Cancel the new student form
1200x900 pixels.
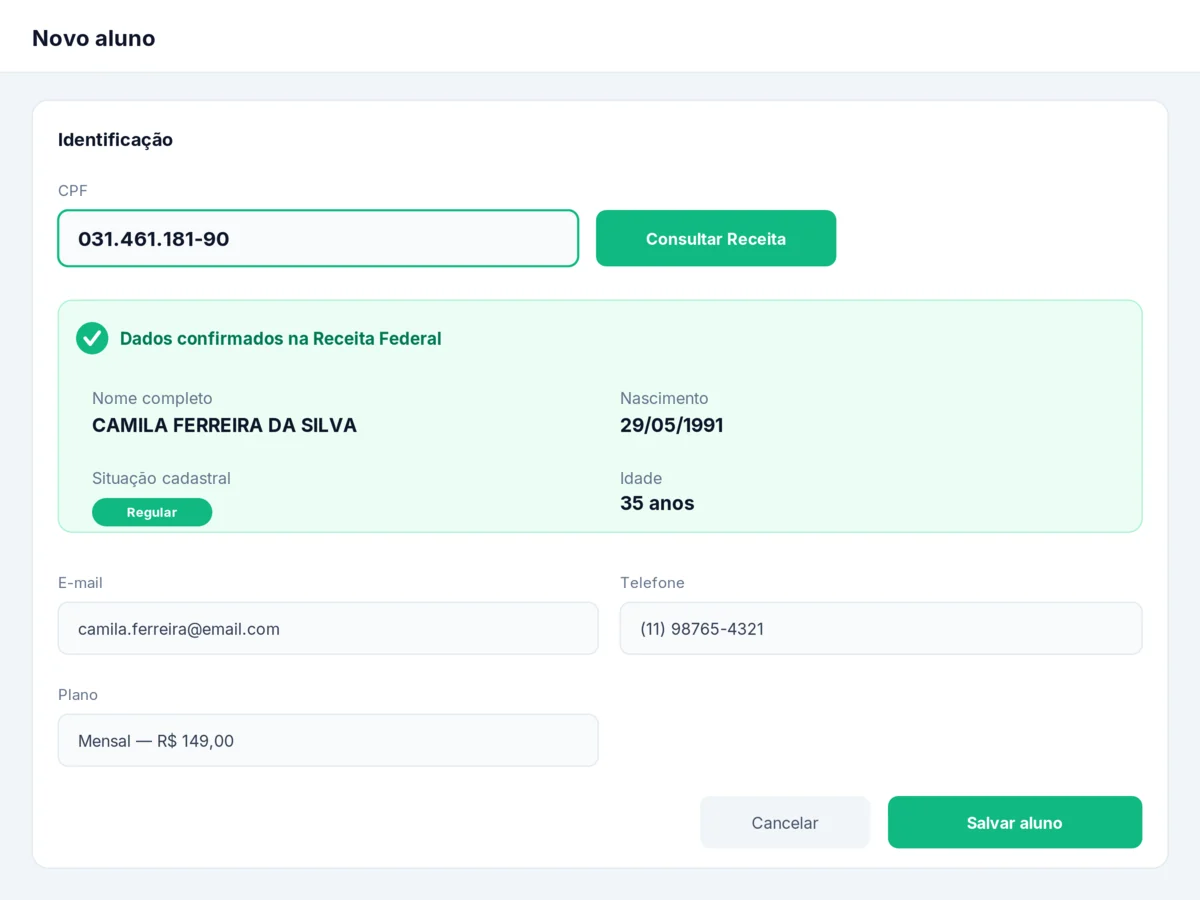tap(785, 822)
